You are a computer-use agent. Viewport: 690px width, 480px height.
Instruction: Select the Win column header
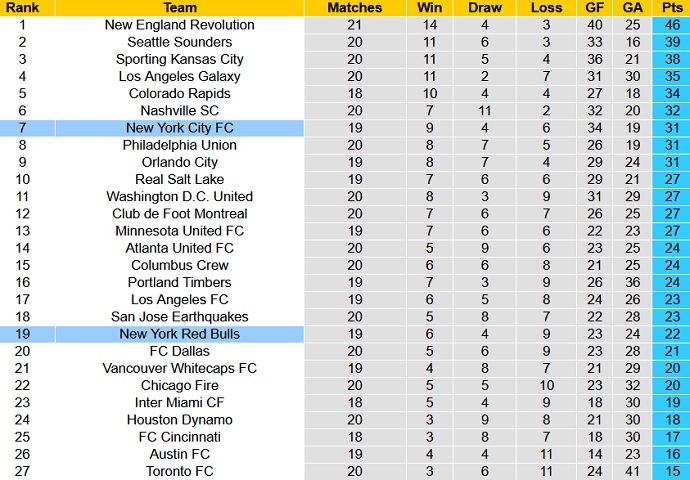coord(430,7)
